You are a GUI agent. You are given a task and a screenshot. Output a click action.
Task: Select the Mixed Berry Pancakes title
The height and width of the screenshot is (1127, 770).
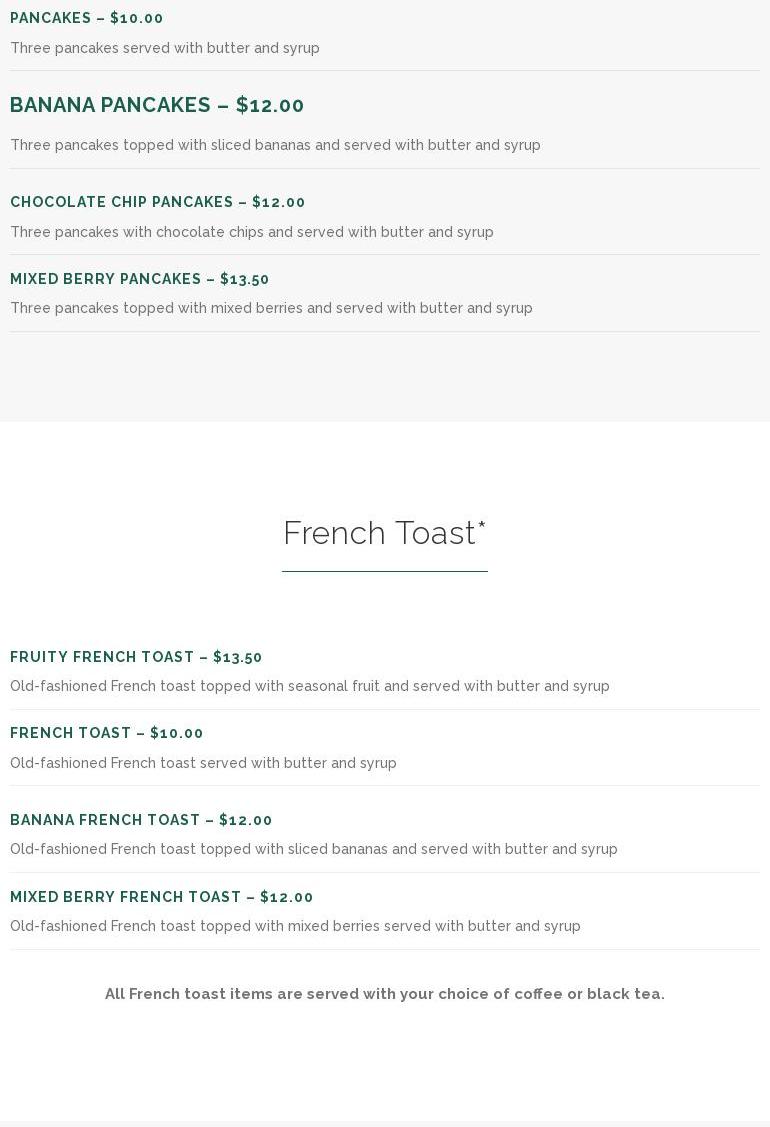tap(139, 279)
